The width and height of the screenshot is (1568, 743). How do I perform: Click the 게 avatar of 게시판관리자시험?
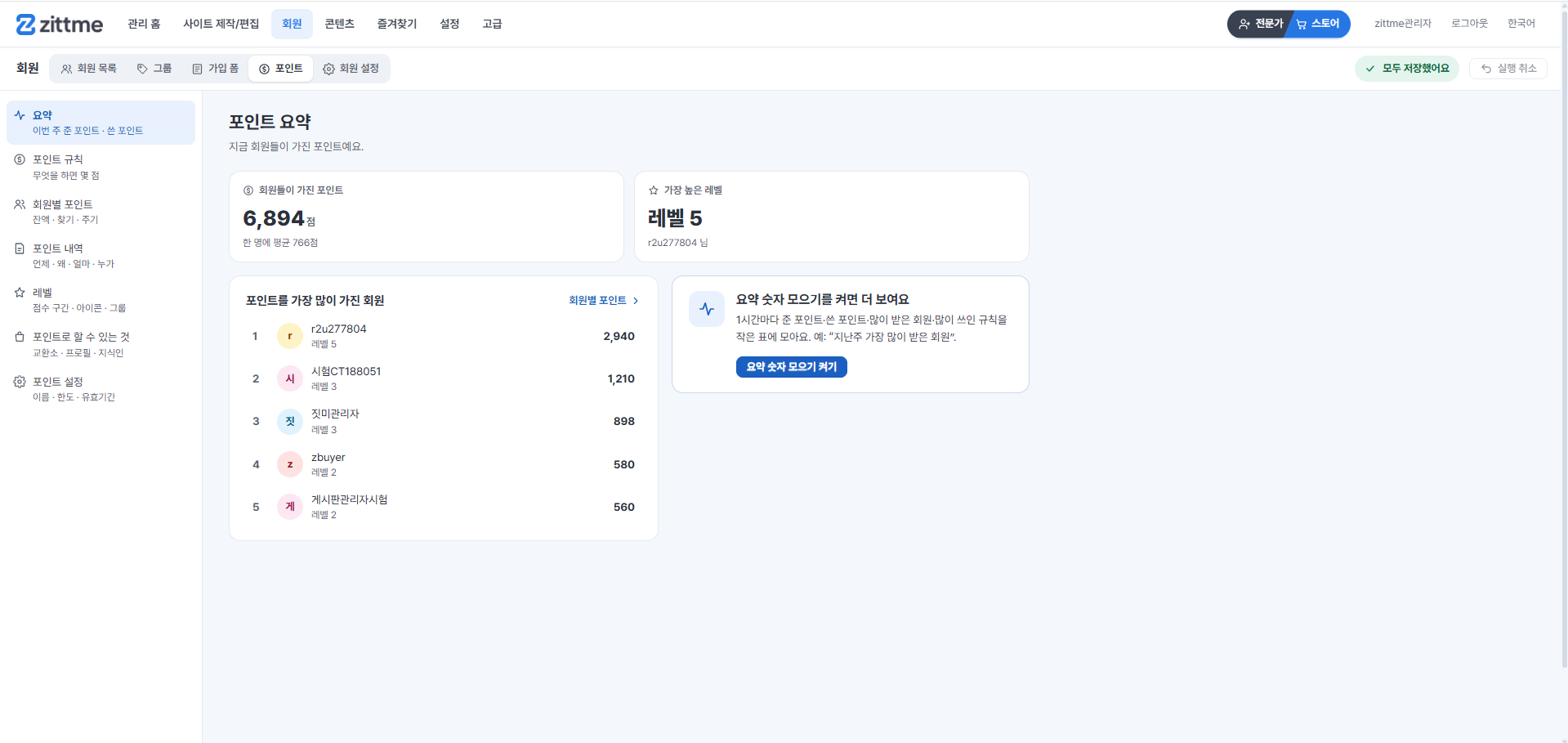point(290,507)
